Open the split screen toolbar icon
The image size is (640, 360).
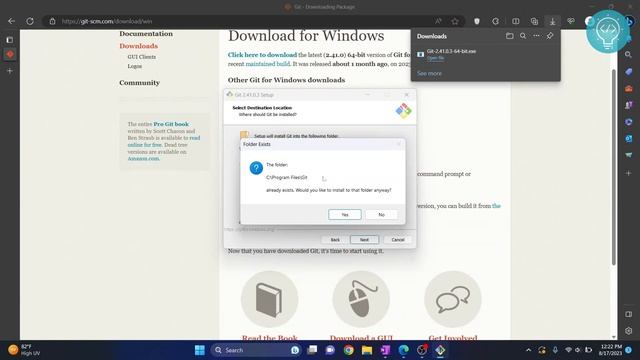tap(516, 21)
